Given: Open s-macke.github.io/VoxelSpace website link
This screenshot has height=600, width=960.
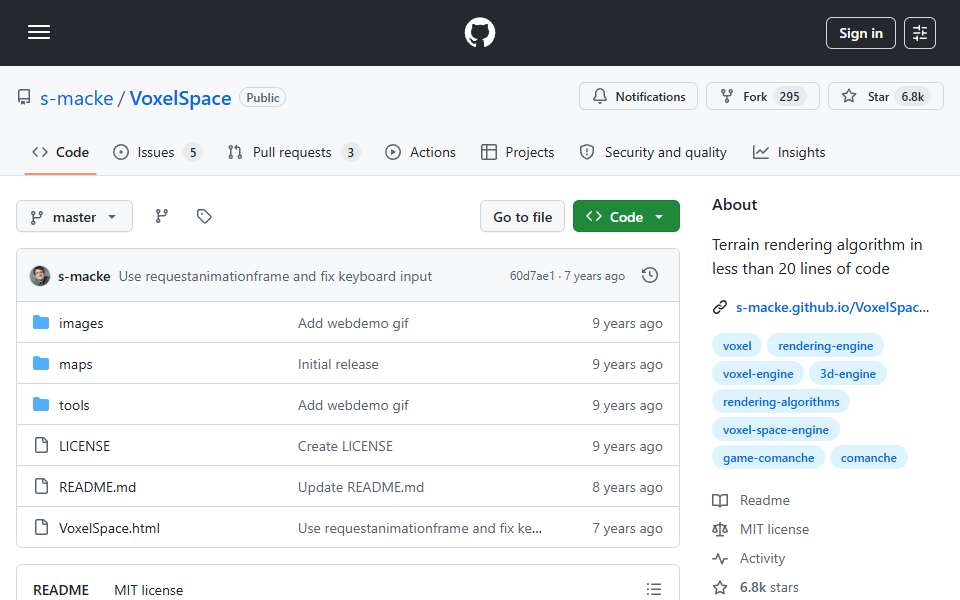Looking at the screenshot, I should (832, 307).
